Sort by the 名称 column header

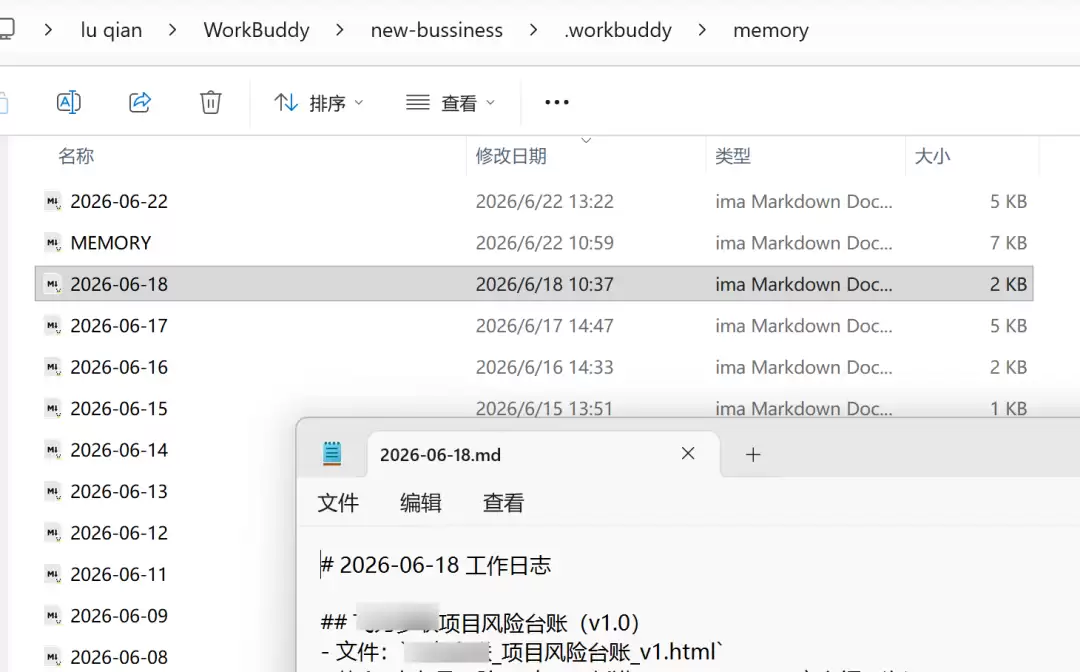76,156
